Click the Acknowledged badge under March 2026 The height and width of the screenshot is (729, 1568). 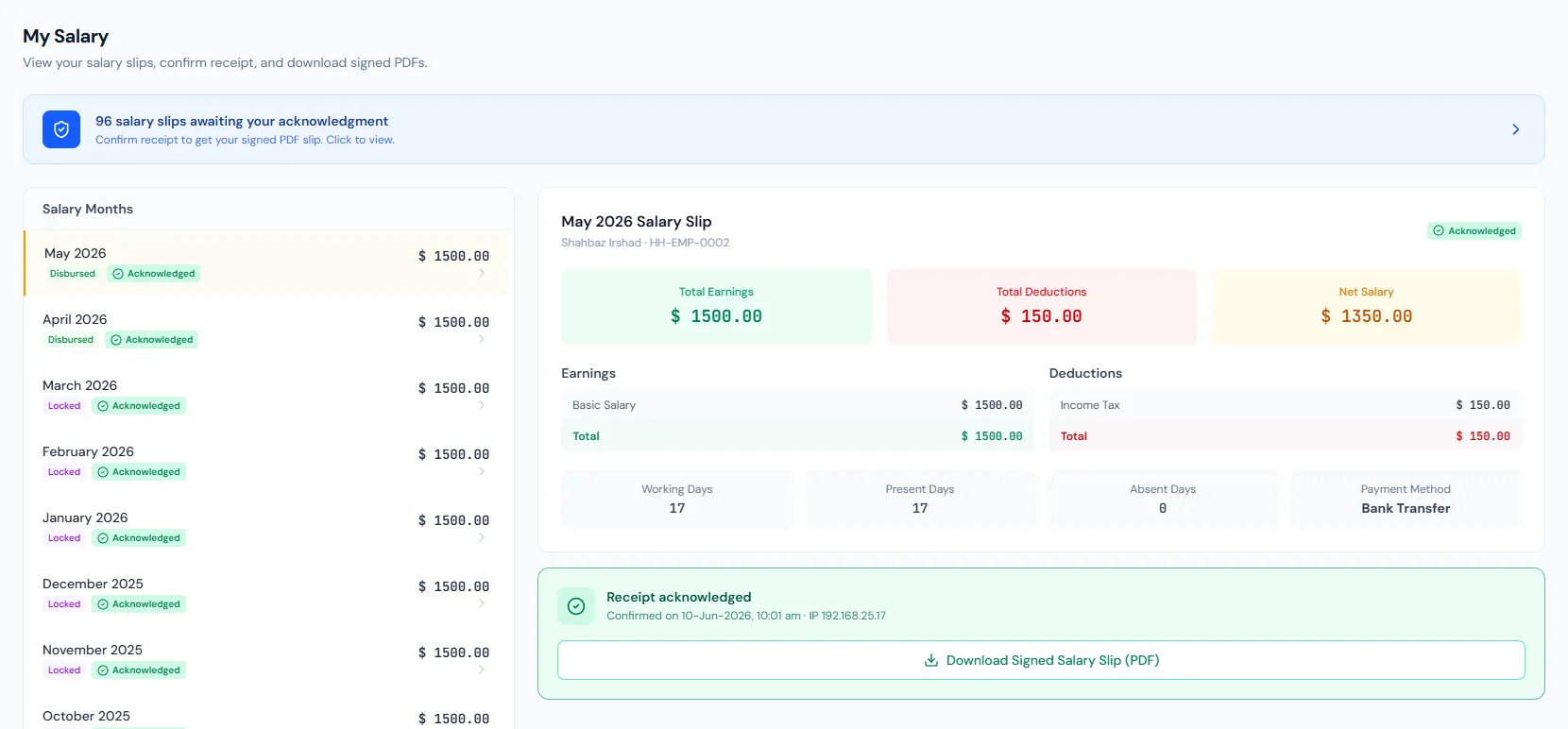(139, 406)
